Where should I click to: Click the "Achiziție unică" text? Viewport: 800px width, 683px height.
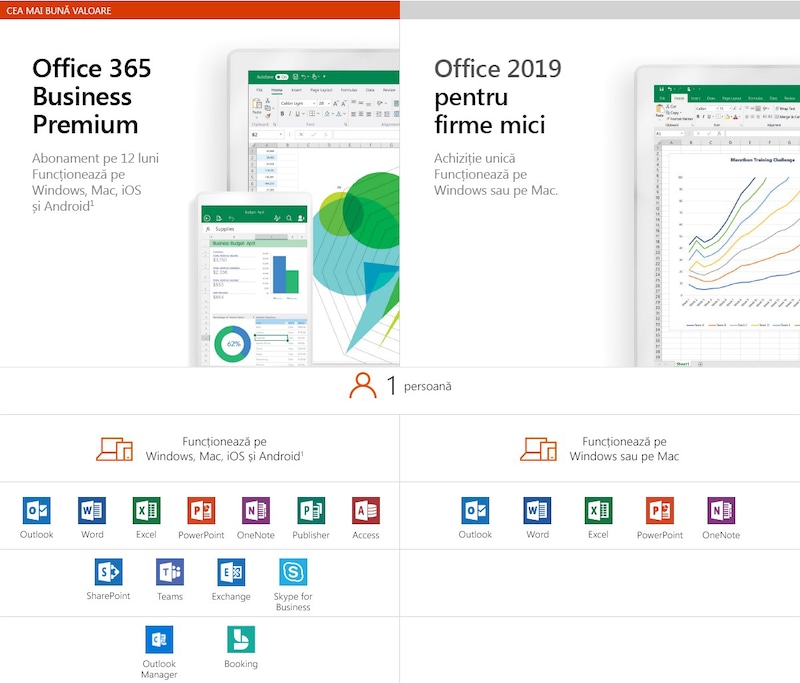pyautogui.click(x=474, y=158)
